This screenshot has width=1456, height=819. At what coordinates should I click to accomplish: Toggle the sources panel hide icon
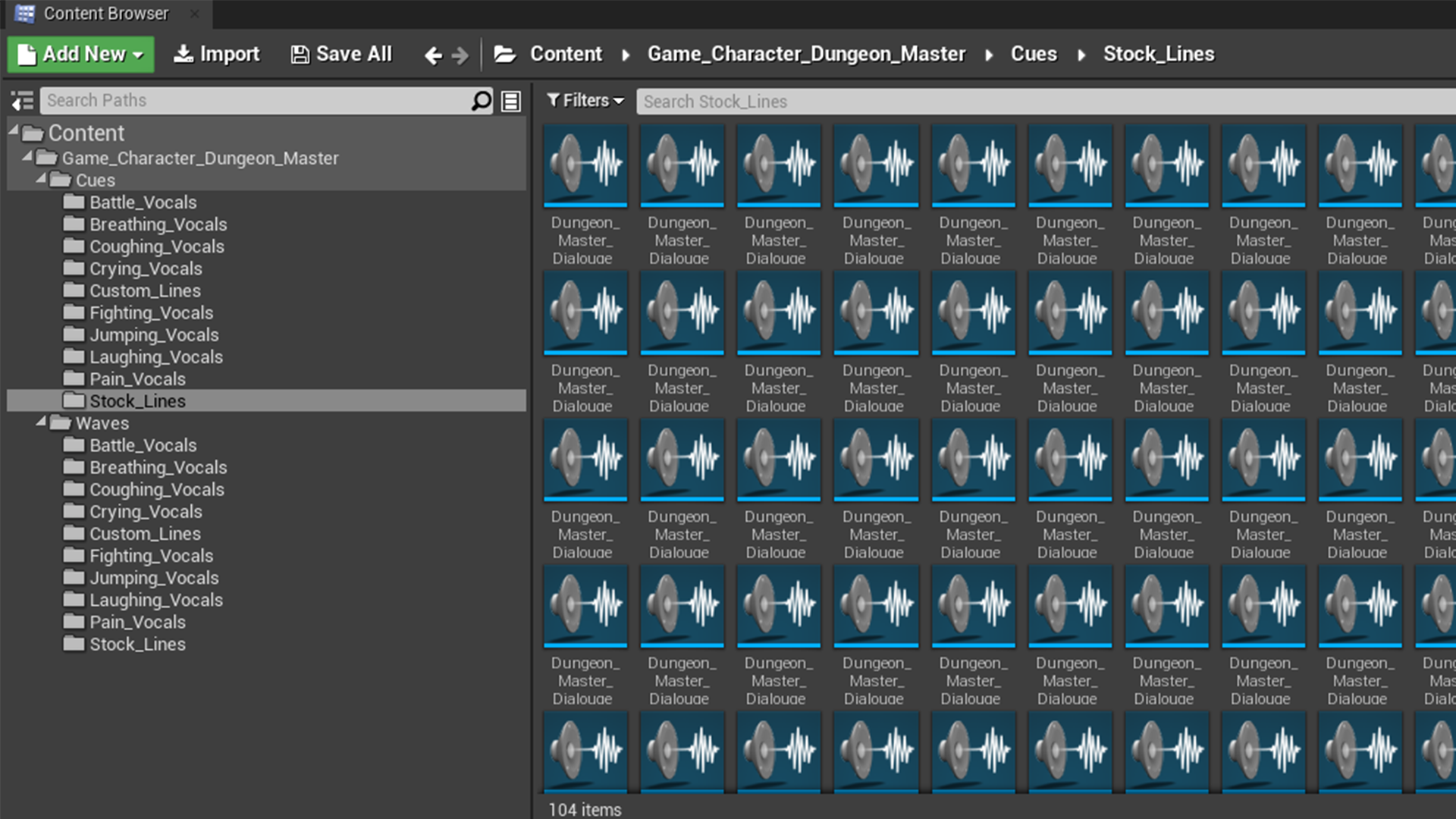point(22,101)
